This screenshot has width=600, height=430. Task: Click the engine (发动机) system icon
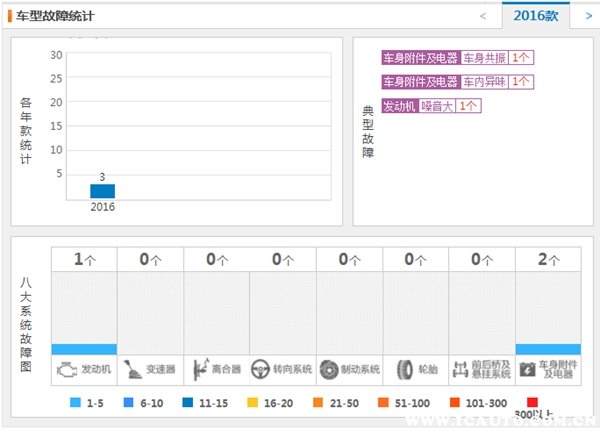[x=66, y=369]
